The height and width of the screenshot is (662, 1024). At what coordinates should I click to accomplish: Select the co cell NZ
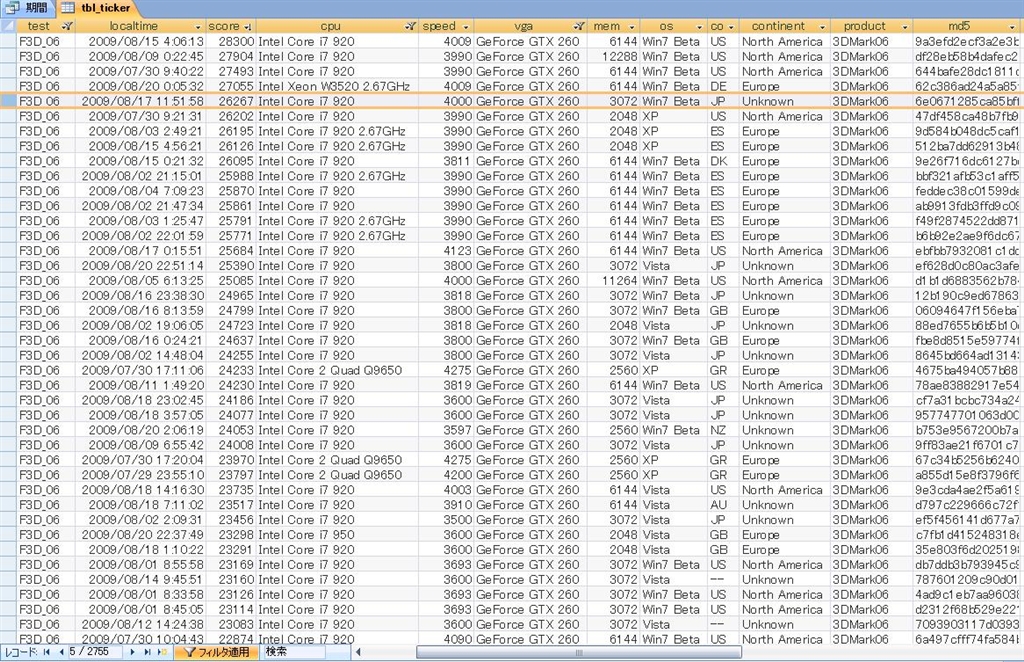click(x=722, y=430)
